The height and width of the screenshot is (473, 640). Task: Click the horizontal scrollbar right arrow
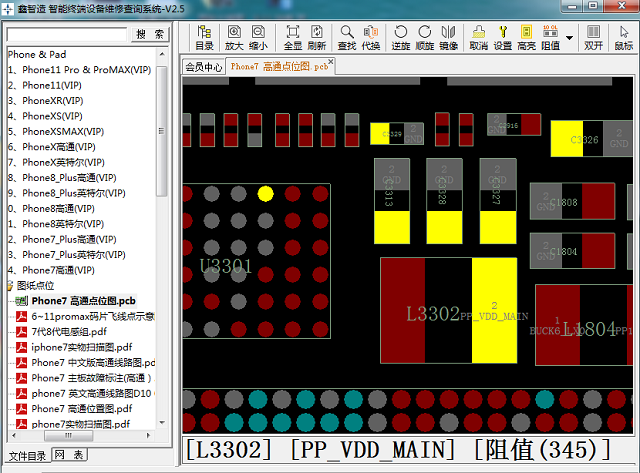click(x=149, y=435)
